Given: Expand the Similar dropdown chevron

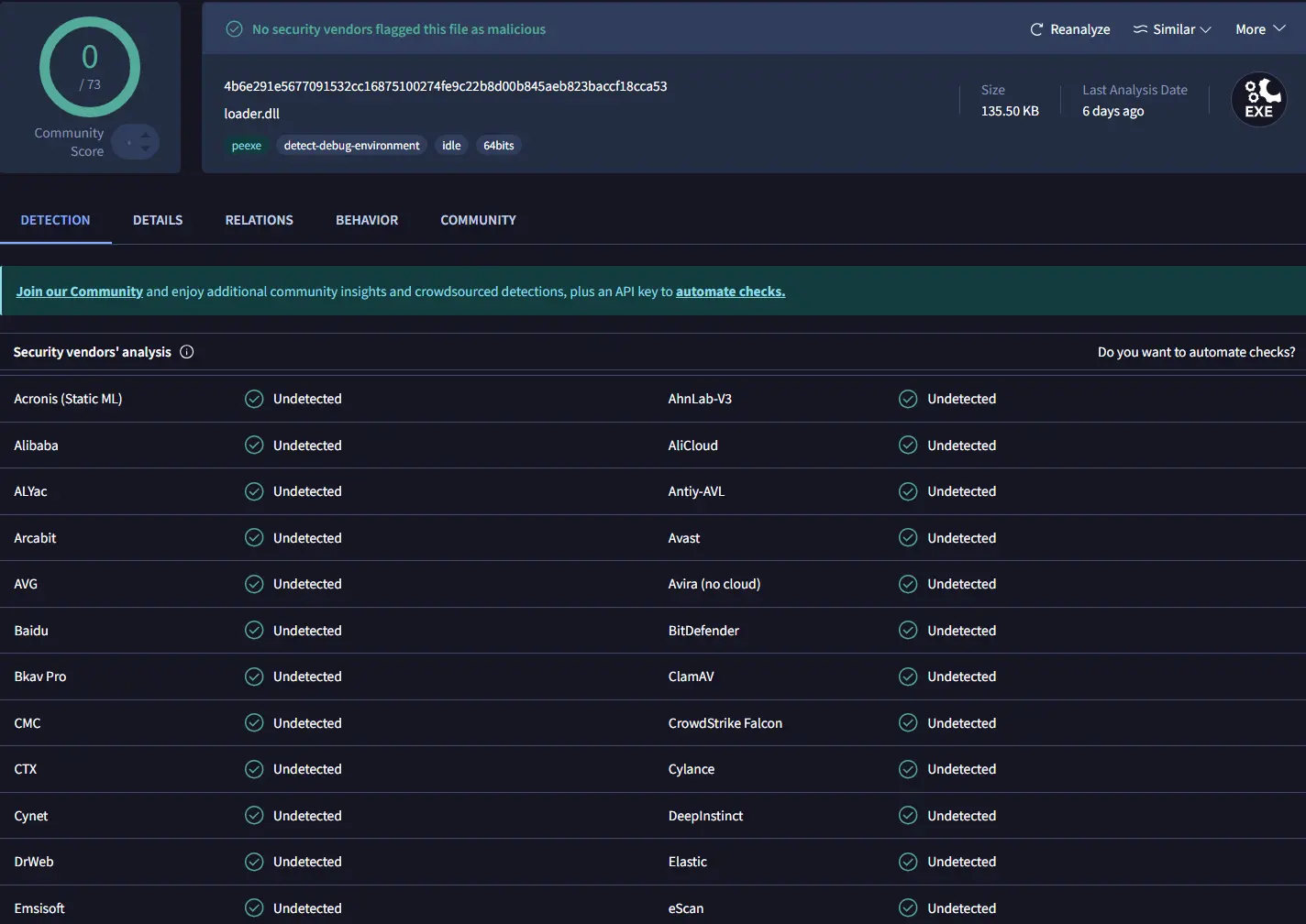Looking at the screenshot, I should 1205,29.
